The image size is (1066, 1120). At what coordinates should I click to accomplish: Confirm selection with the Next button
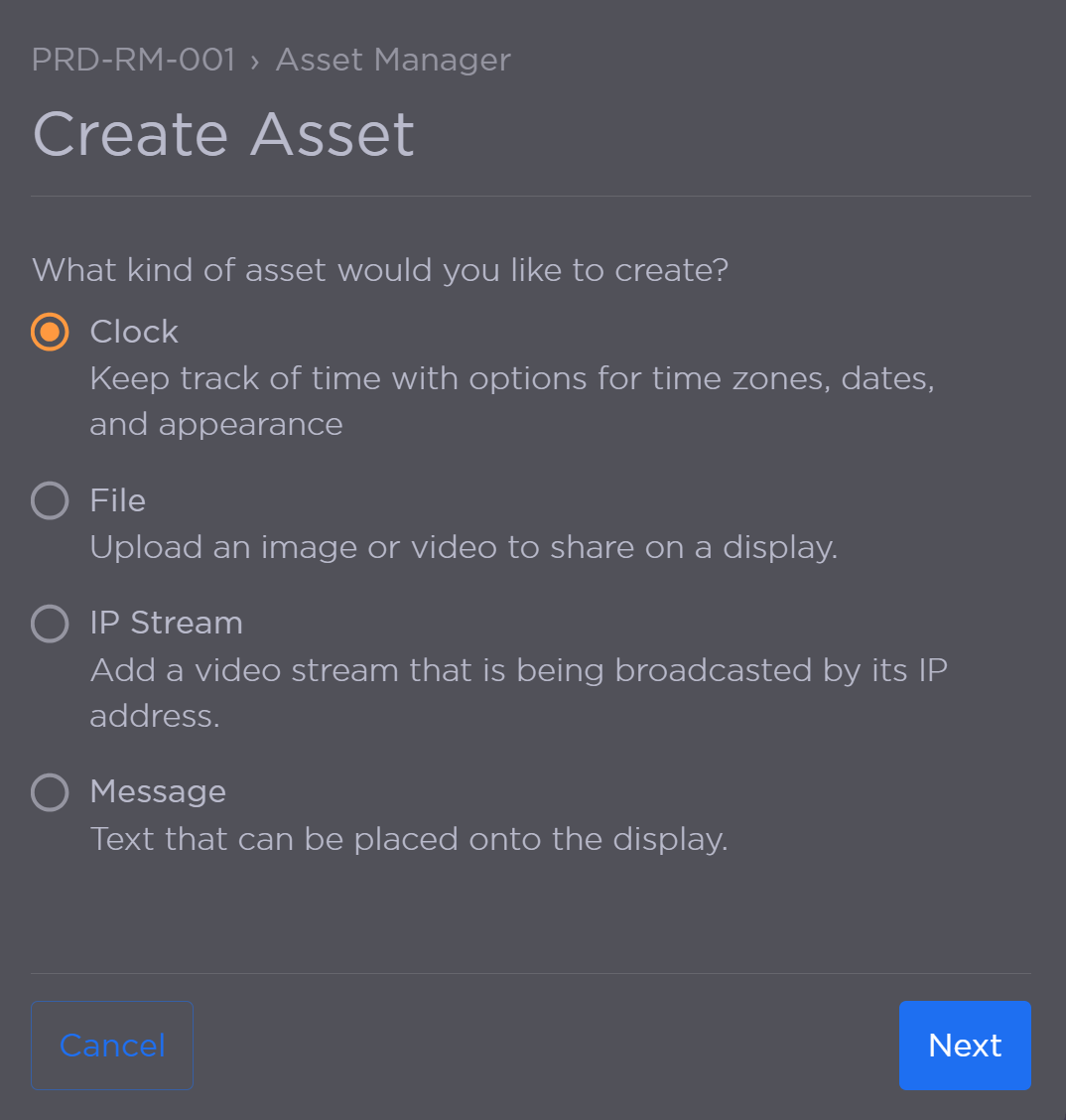point(964,1045)
